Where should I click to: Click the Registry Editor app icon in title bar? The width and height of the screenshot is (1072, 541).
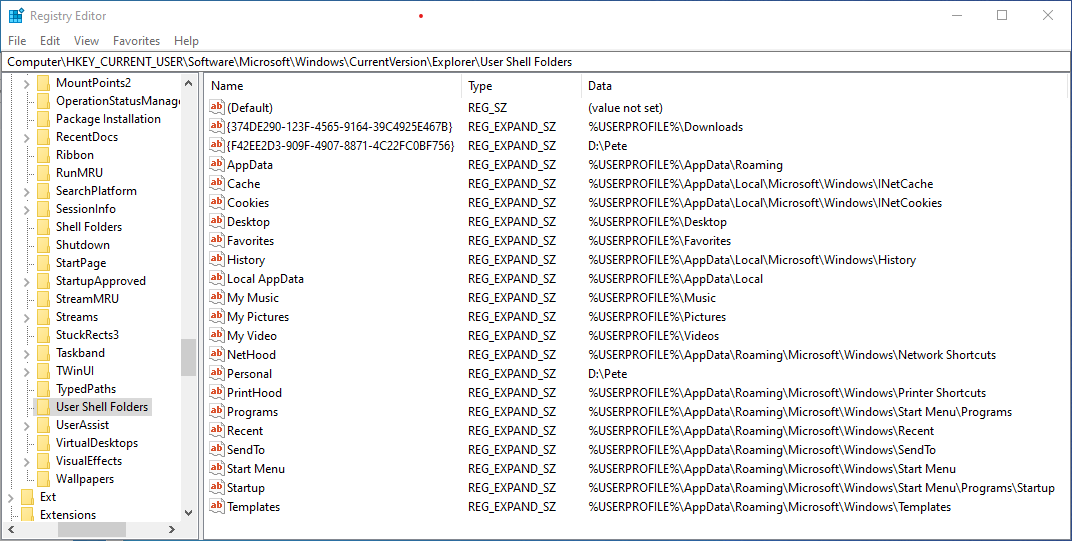coord(16,15)
